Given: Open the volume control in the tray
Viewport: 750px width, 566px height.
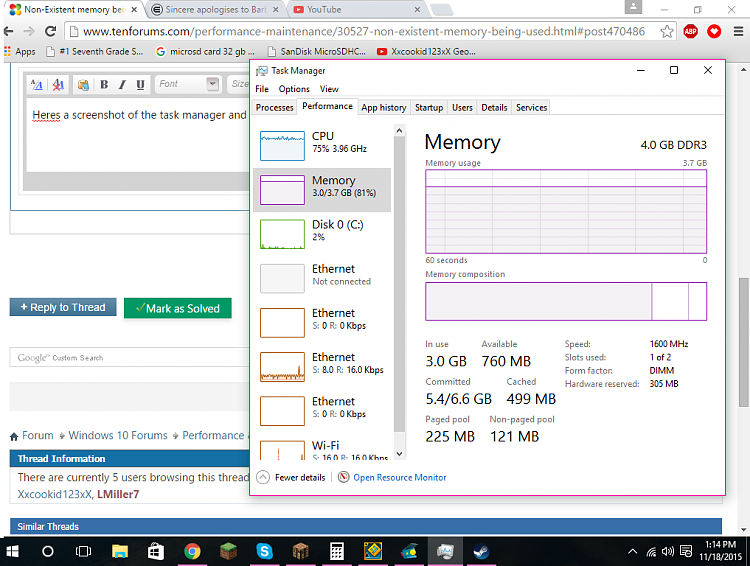Looking at the screenshot, I should tap(667, 552).
